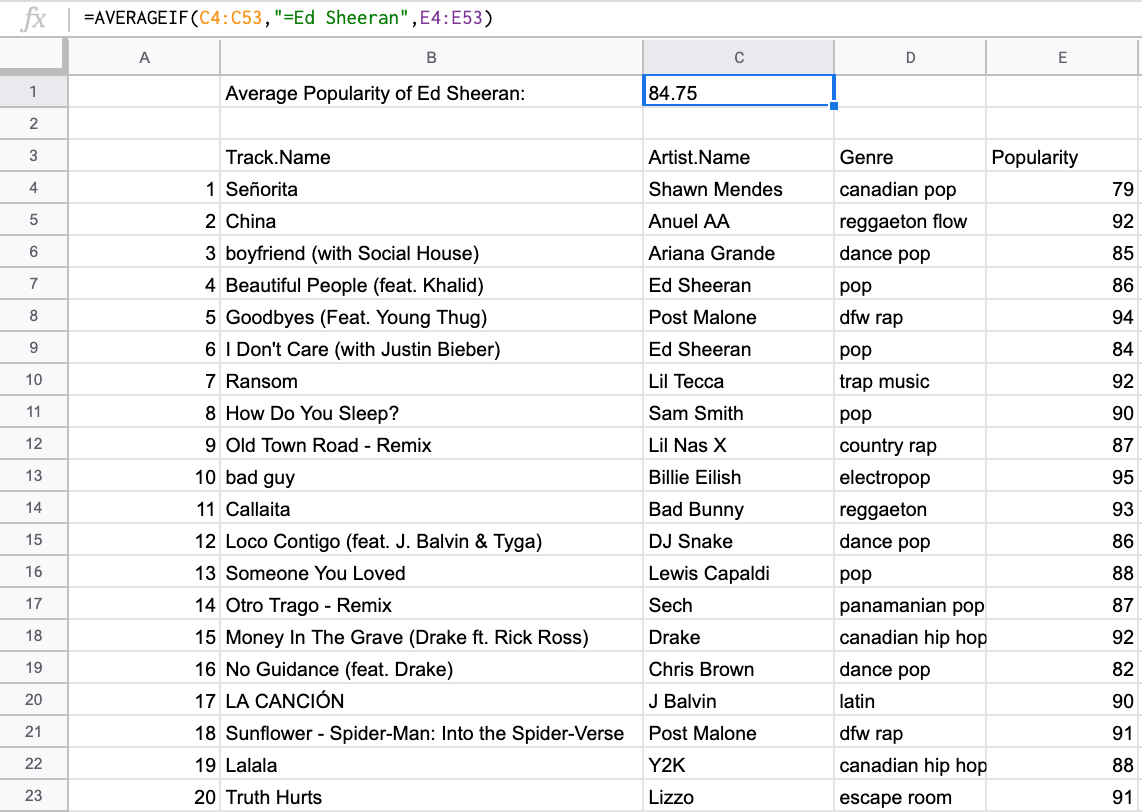Image resolution: width=1142 pixels, height=812 pixels.
Task: Click the fill handle of cell C1
Action: click(x=834, y=106)
